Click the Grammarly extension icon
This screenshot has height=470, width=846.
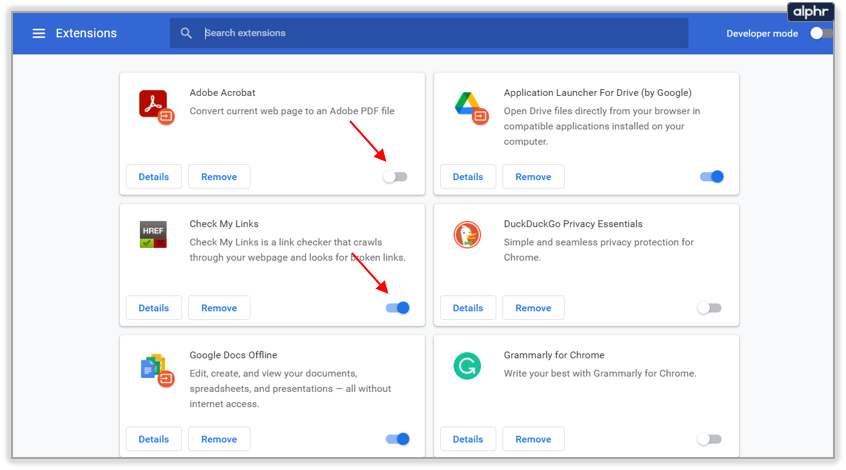pyautogui.click(x=467, y=366)
